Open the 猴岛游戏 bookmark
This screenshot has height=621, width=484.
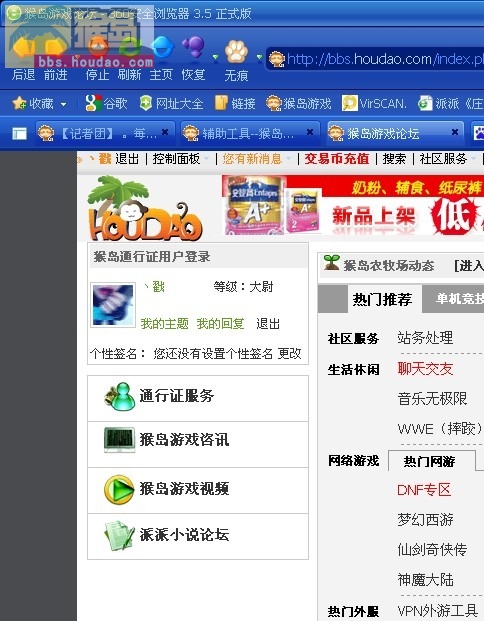point(299,103)
